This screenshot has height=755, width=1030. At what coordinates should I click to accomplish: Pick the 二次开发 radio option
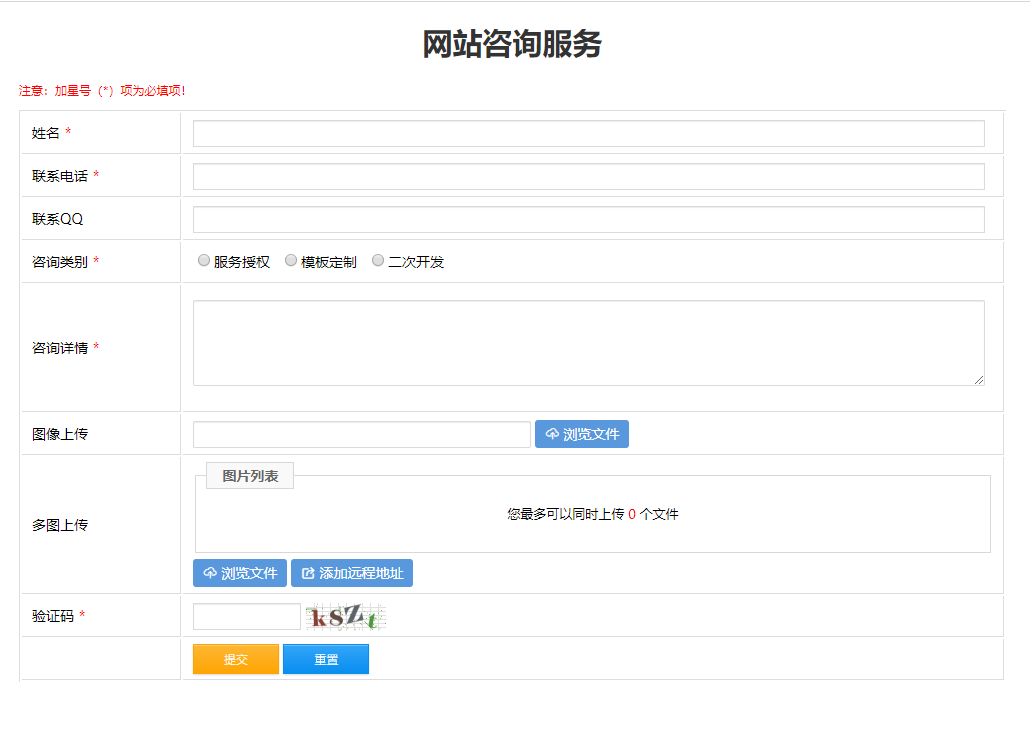pos(378,261)
